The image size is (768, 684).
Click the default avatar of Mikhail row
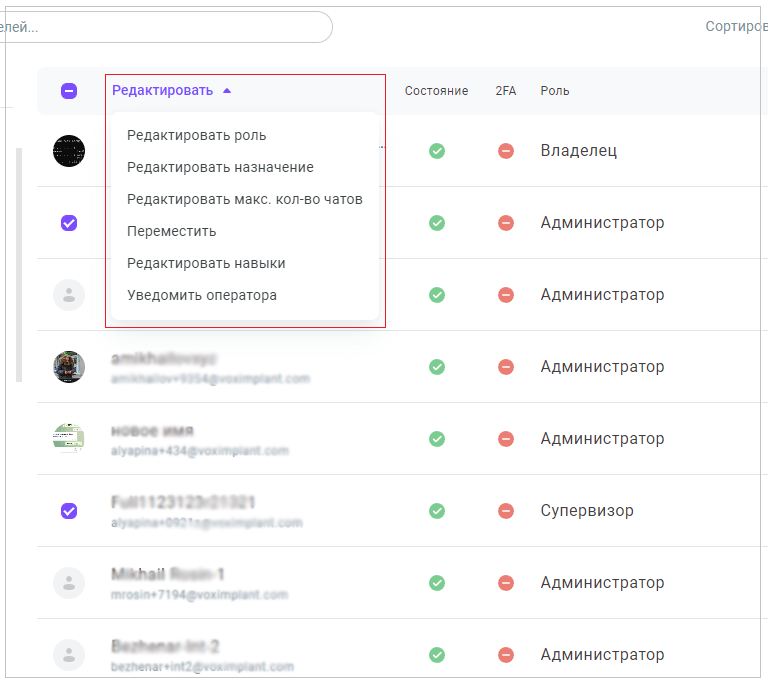[69, 583]
